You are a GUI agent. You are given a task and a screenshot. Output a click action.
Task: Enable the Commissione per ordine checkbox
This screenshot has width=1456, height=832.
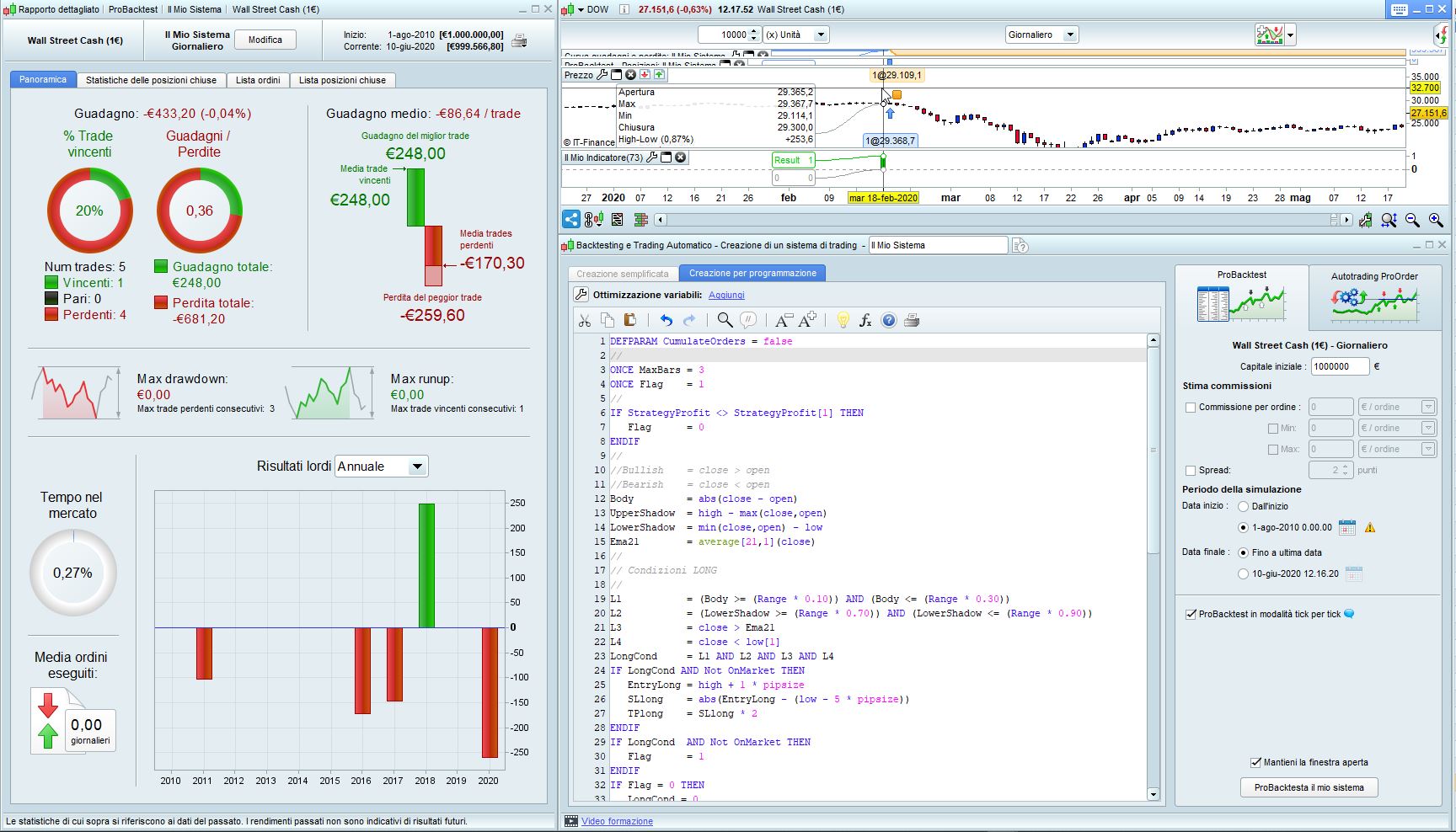point(1191,408)
